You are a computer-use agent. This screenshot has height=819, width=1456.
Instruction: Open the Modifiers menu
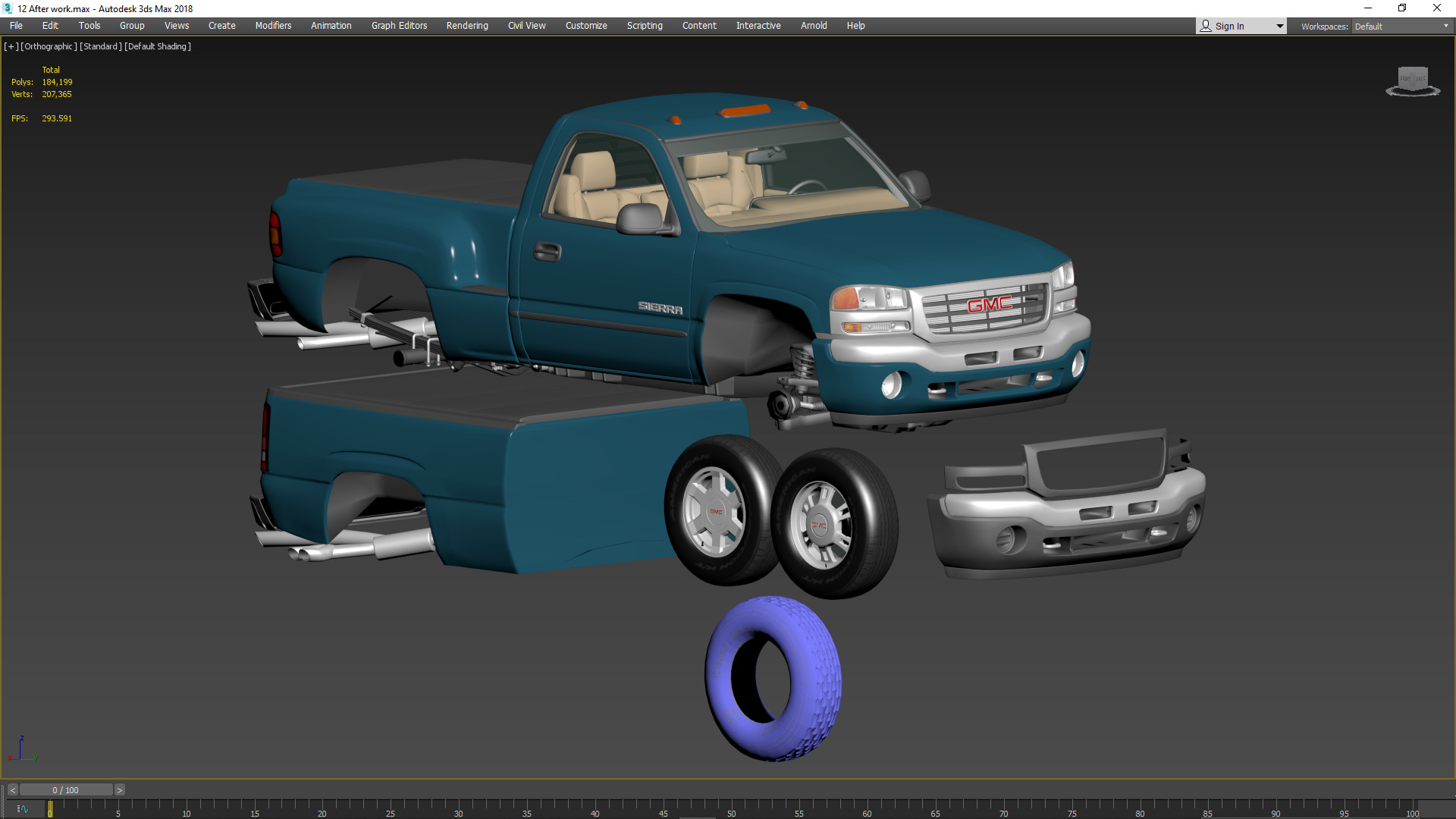(273, 26)
